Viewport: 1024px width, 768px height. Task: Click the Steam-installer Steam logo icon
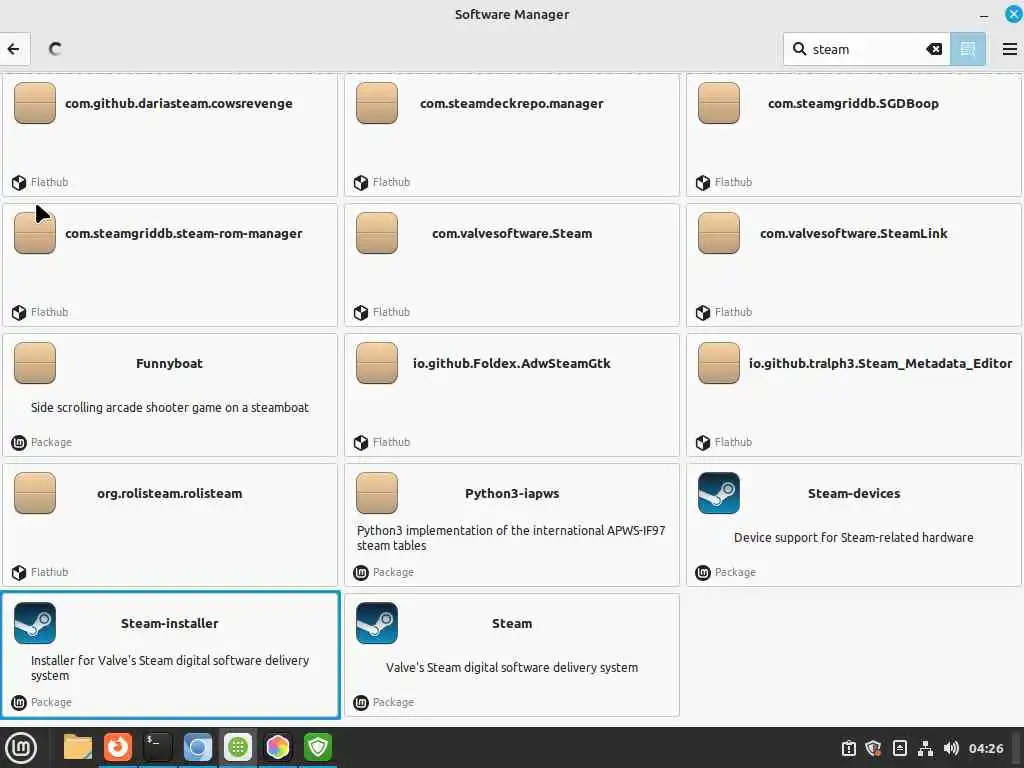(x=35, y=623)
